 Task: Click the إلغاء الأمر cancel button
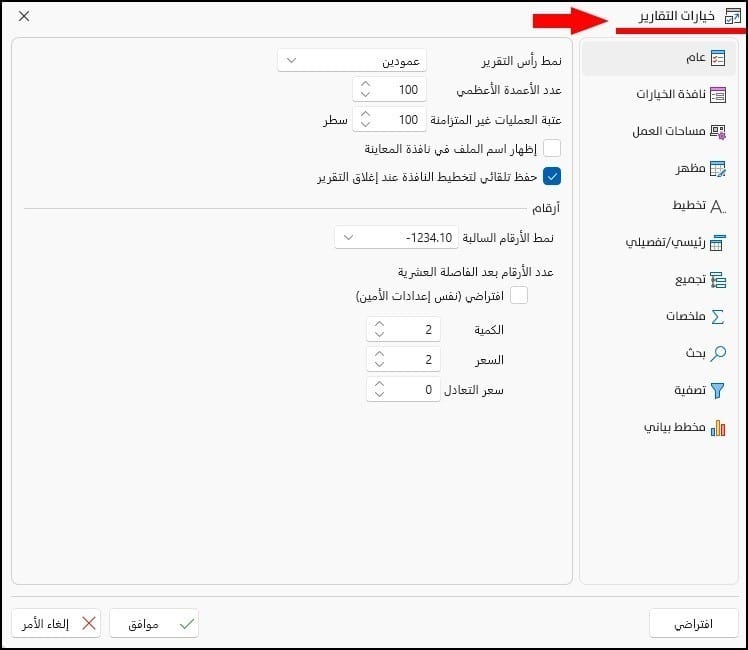(x=56, y=623)
